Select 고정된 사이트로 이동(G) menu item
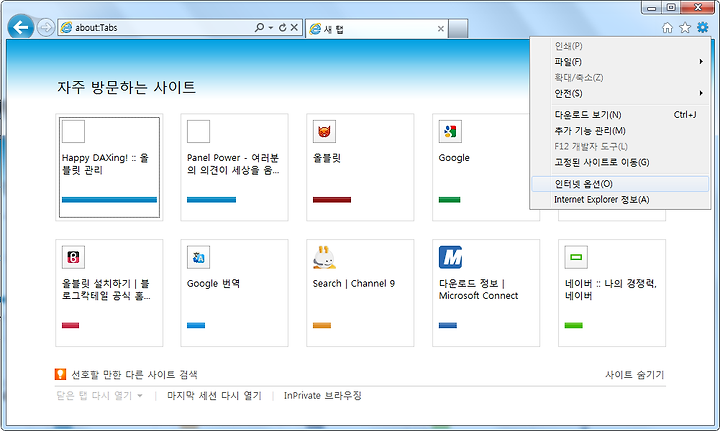The image size is (720, 431). tap(620, 162)
